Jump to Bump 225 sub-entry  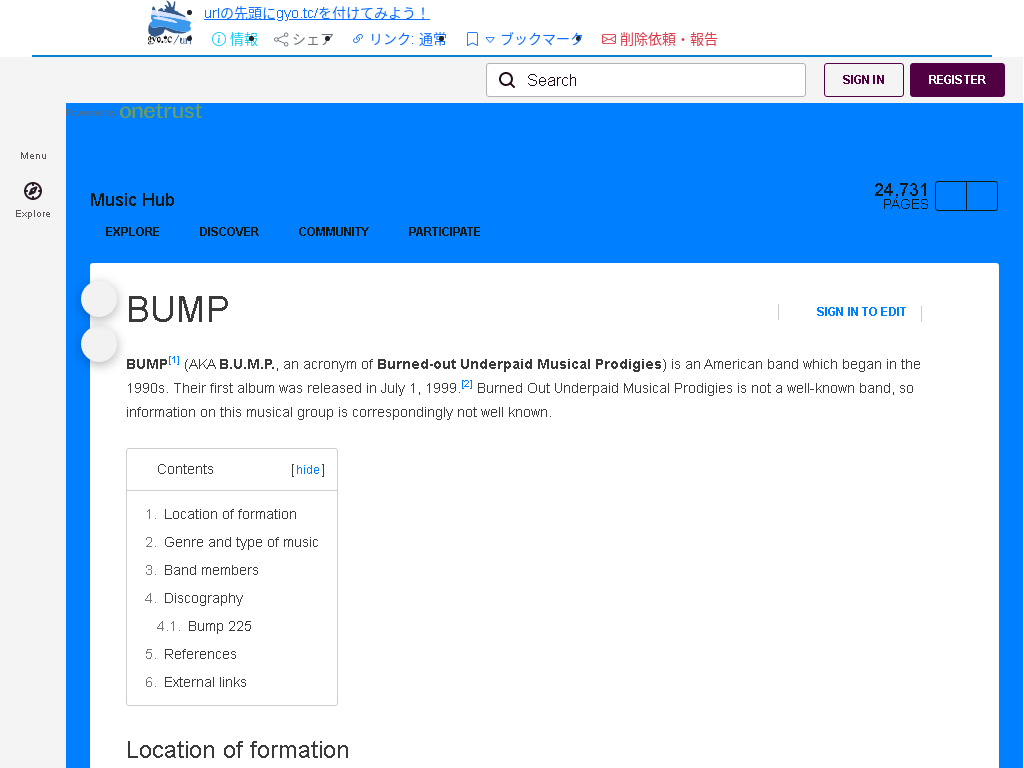point(219,626)
